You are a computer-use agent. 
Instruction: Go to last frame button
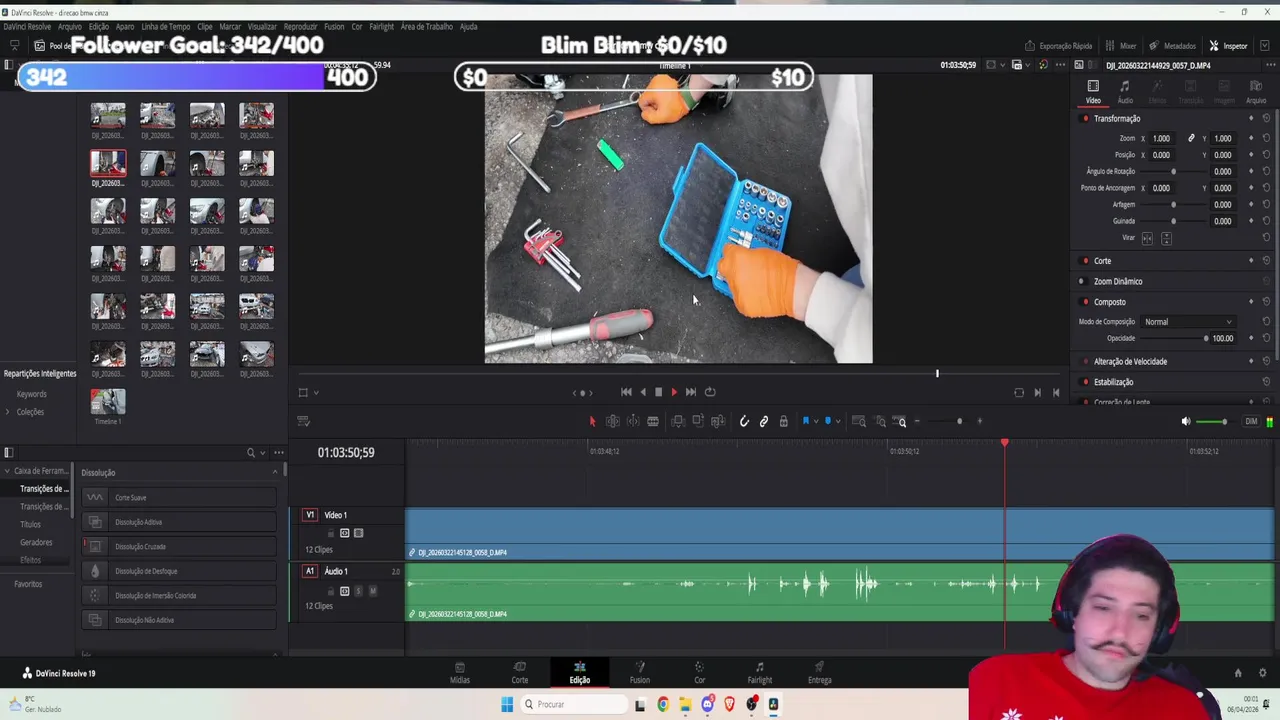(690, 392)
